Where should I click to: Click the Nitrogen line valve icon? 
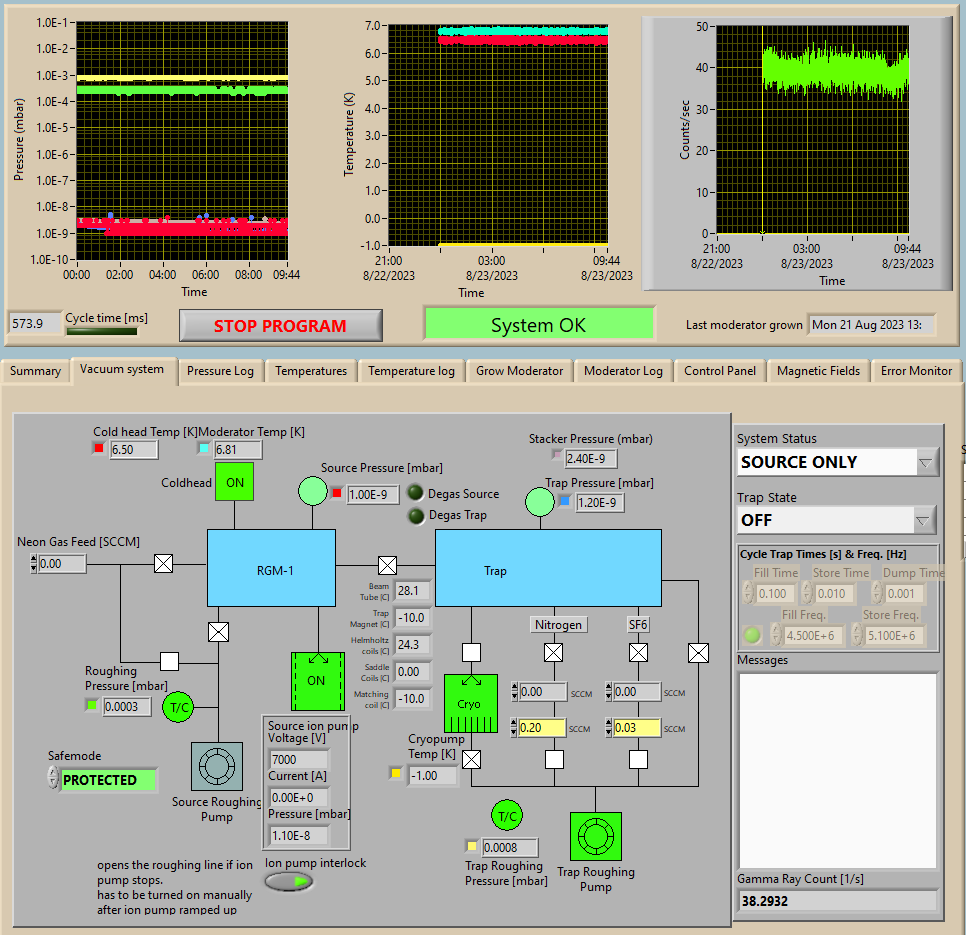pyautogui.click(x=552, y=652)
